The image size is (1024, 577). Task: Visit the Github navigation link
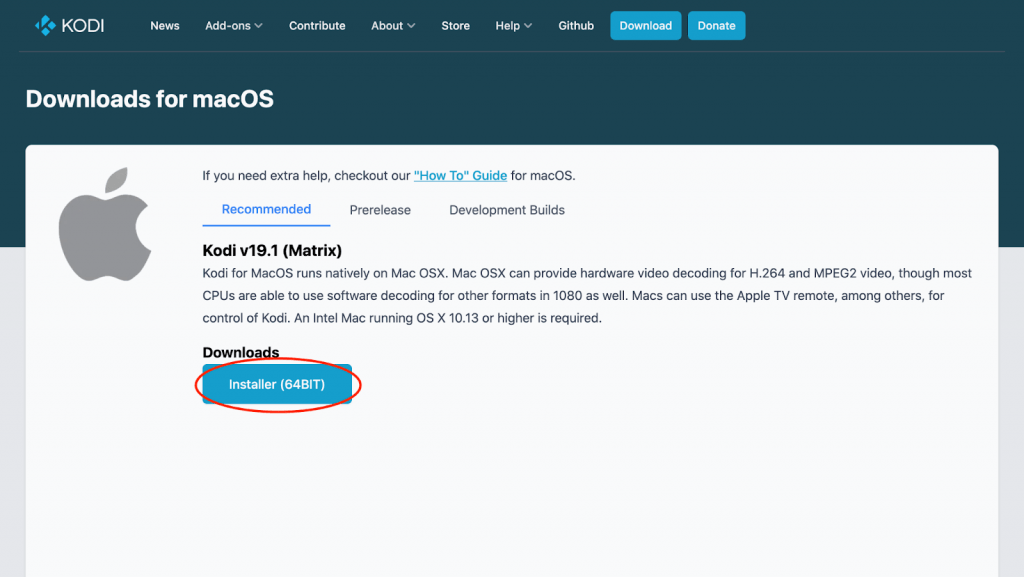tap(576, 25)
